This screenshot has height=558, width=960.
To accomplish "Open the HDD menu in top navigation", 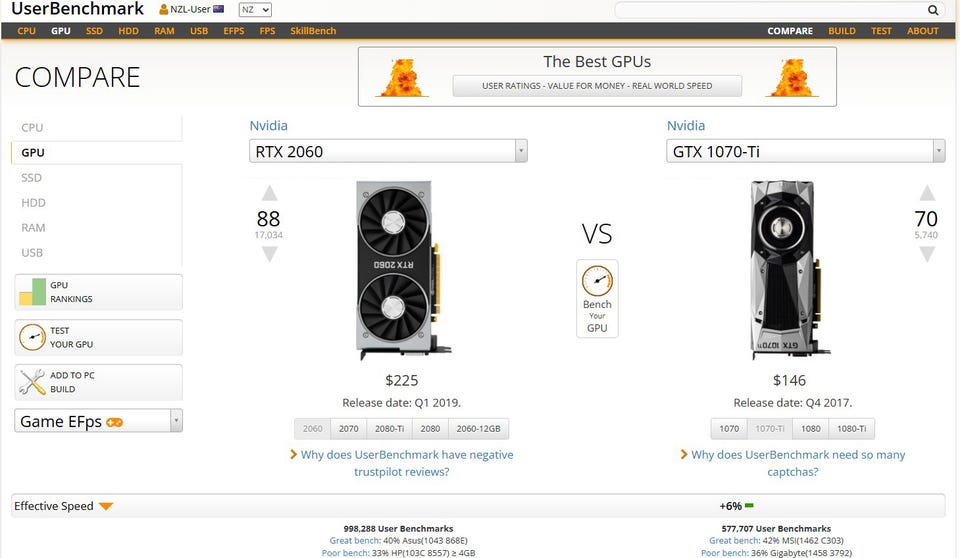I will [x=129, y=31].
